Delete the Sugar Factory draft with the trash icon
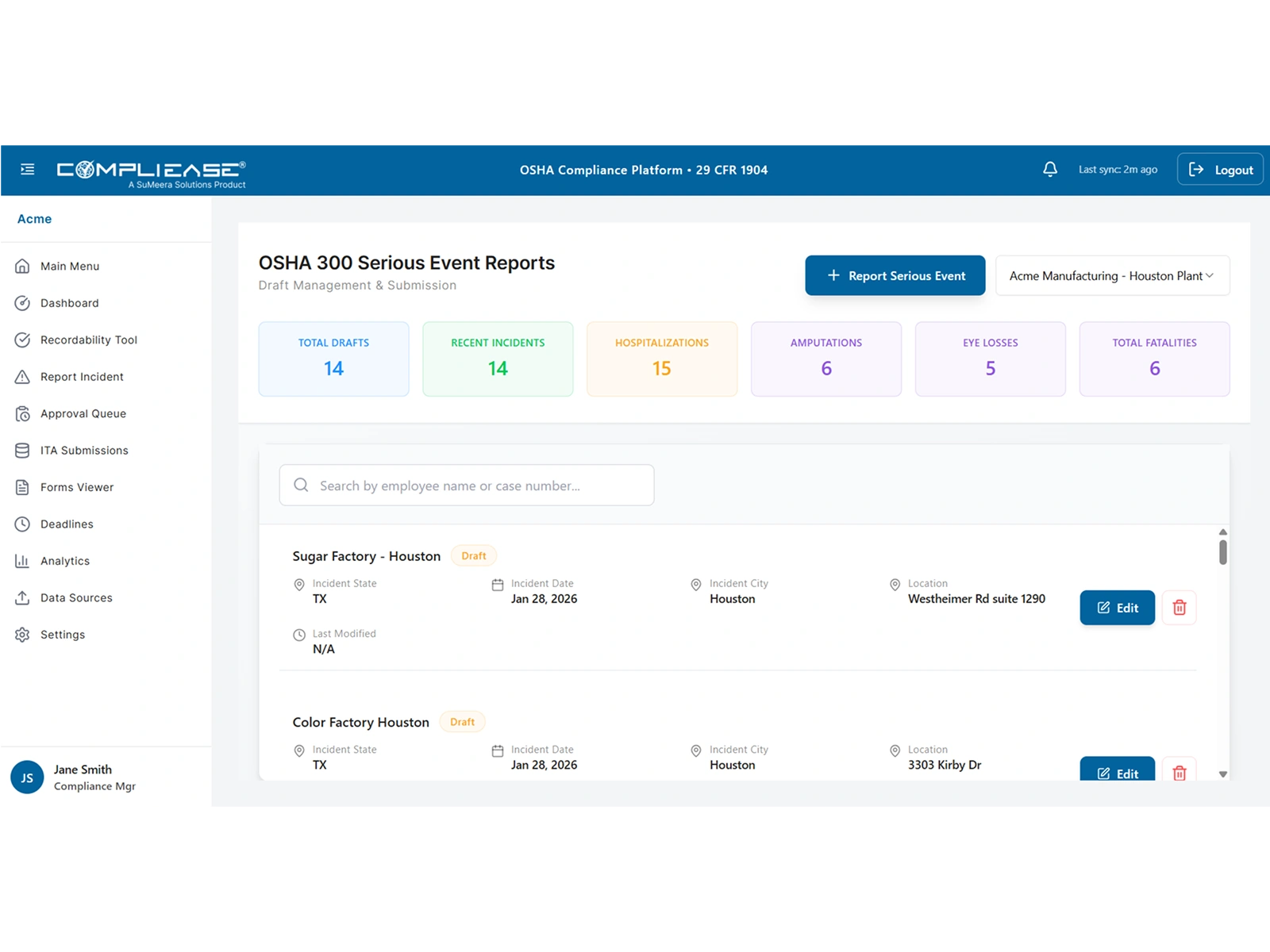Image resolution: width=1270 pixels, height=952 pixels. click(x=1180, y=607)
